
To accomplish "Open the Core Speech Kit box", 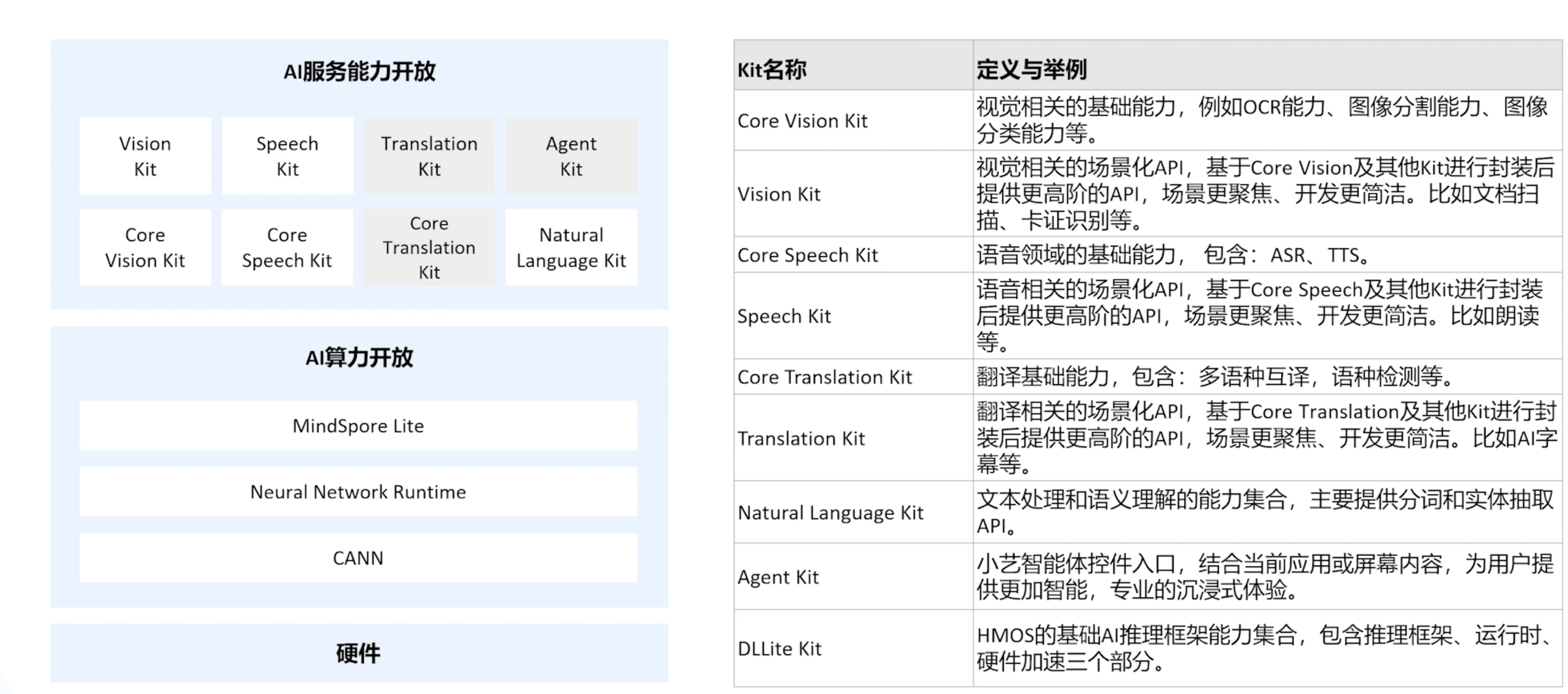I will (x=287, y=247).
